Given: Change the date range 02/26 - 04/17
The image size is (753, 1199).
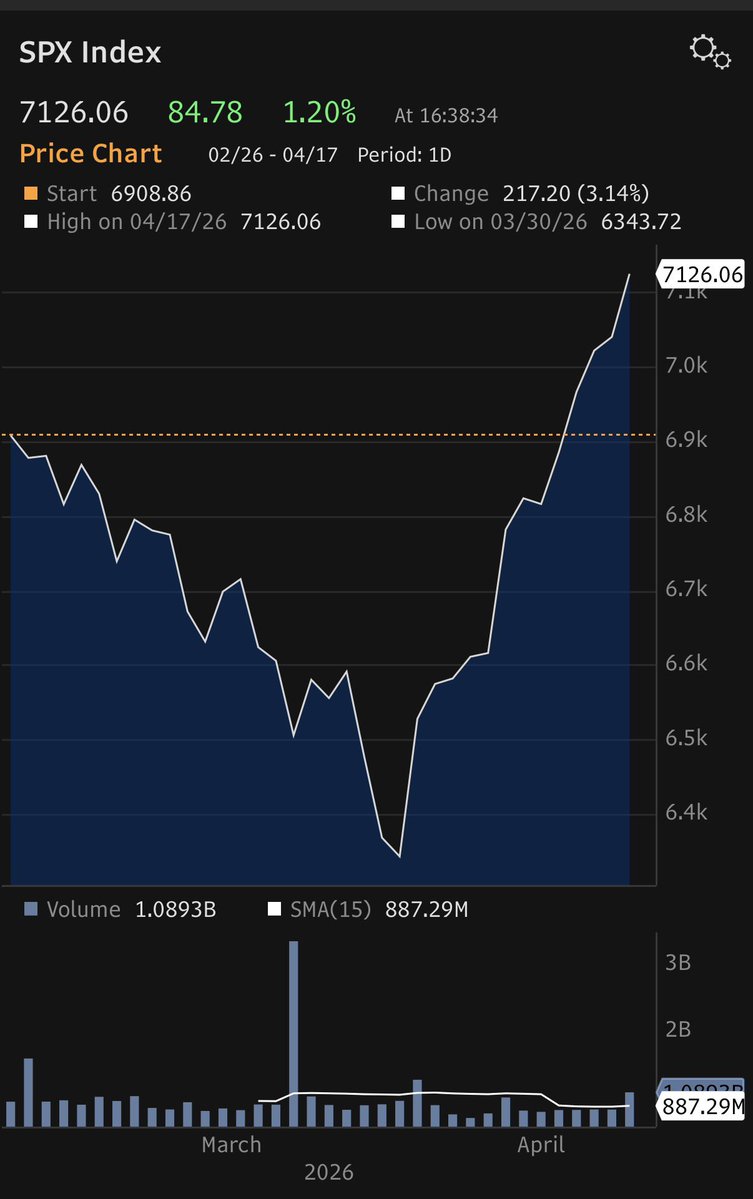Looking at the screenshot, I should 273,155.
